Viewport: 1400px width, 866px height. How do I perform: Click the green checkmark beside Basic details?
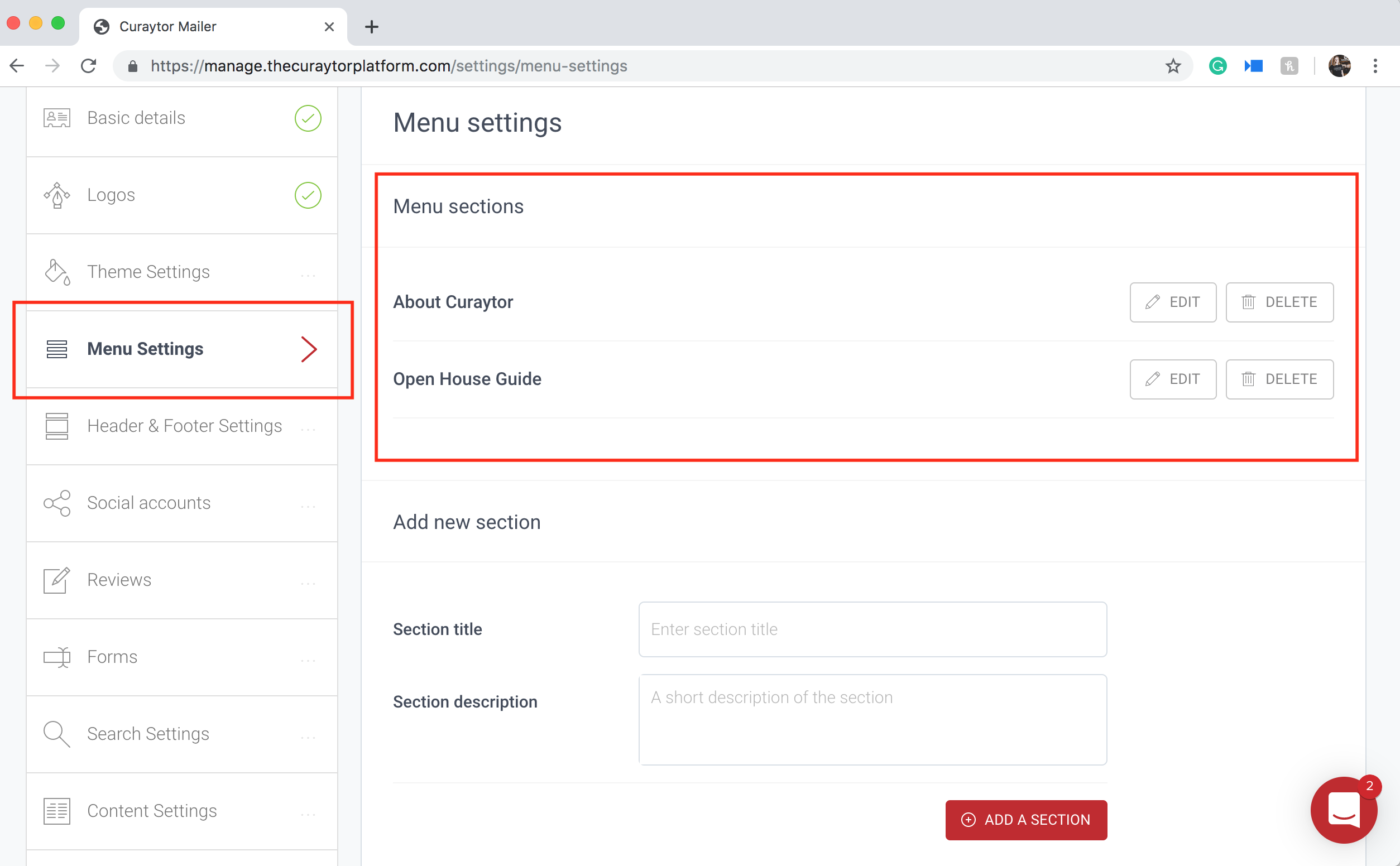tap(308, 118)
